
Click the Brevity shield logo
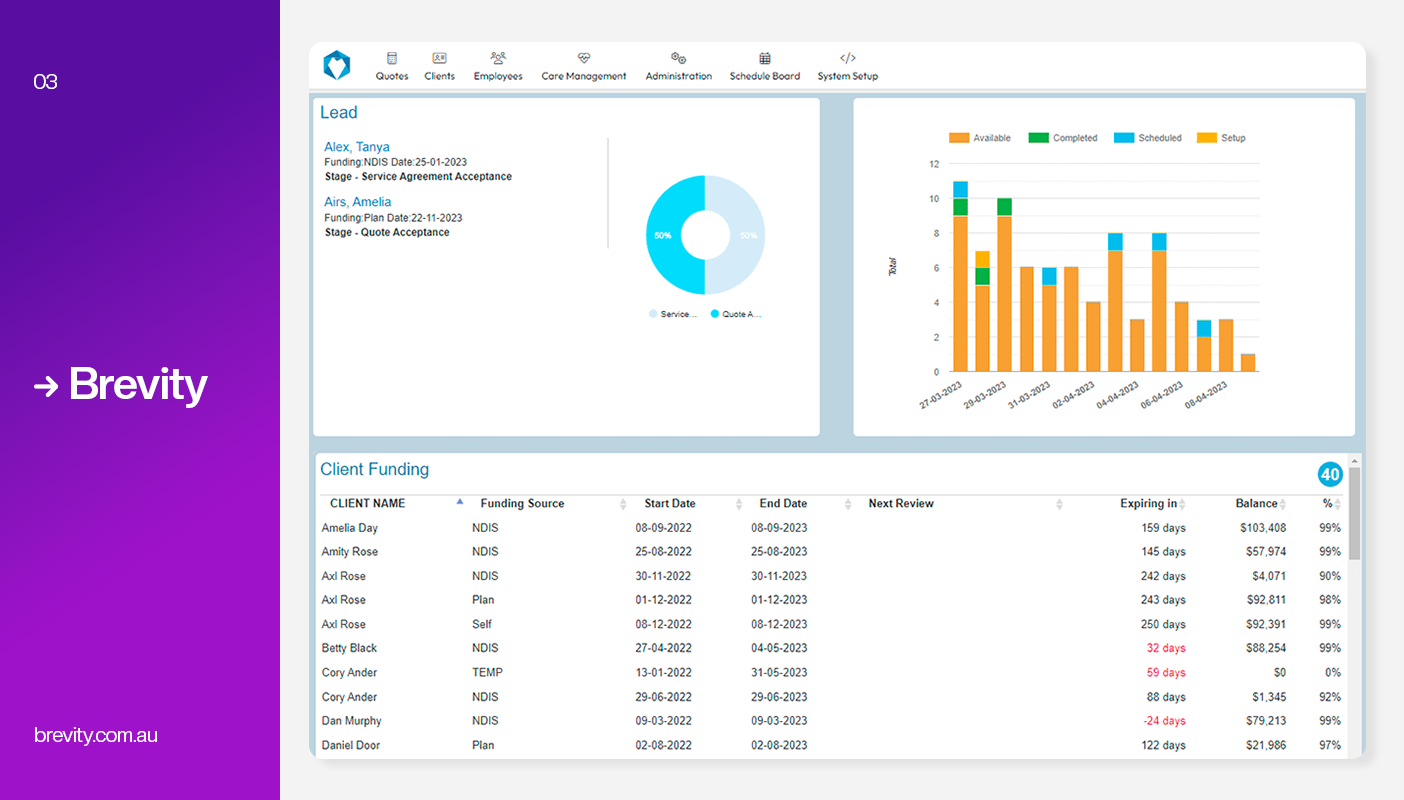pos(337,65)
